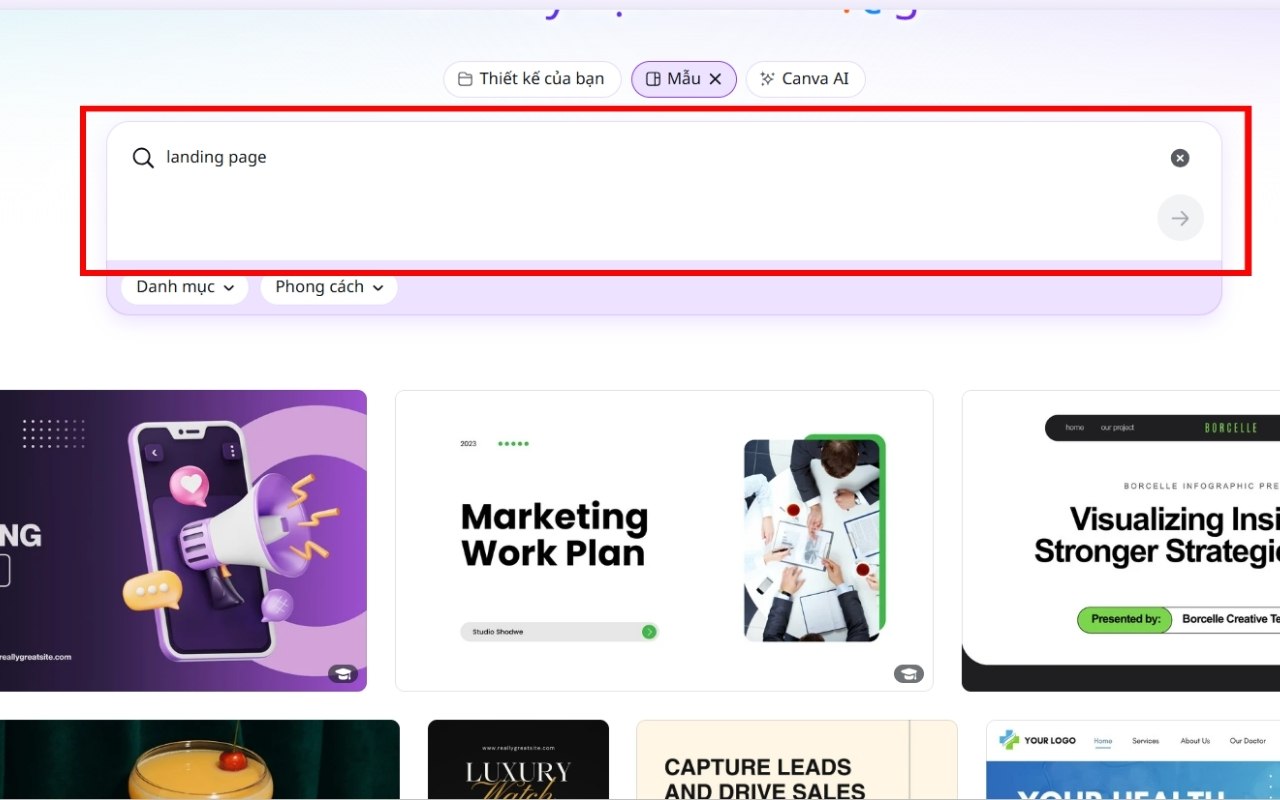
Task: Click the education badge on the megaphone template
Action: click(342, 673)
